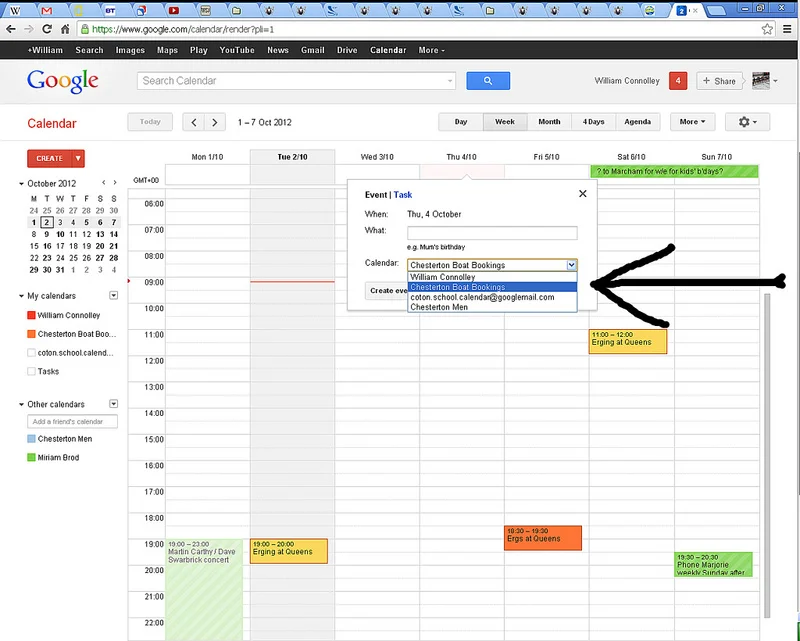The image size is (800, 641).
Task: Collapse the Other calendars section
Action: (21, 404)
